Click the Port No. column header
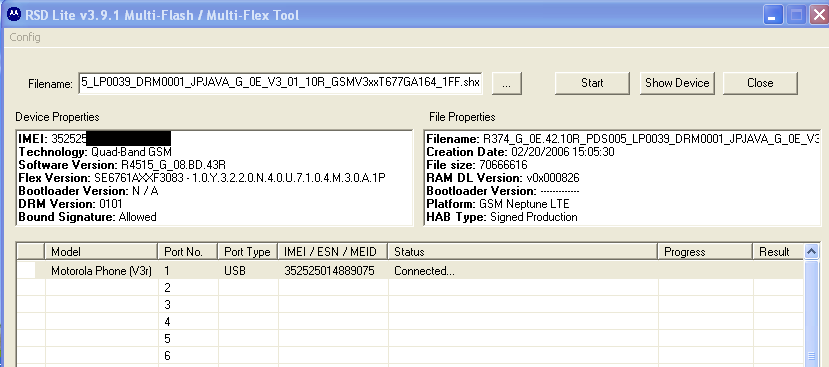This screenshot has height=367, width=829. pos(188,252)
